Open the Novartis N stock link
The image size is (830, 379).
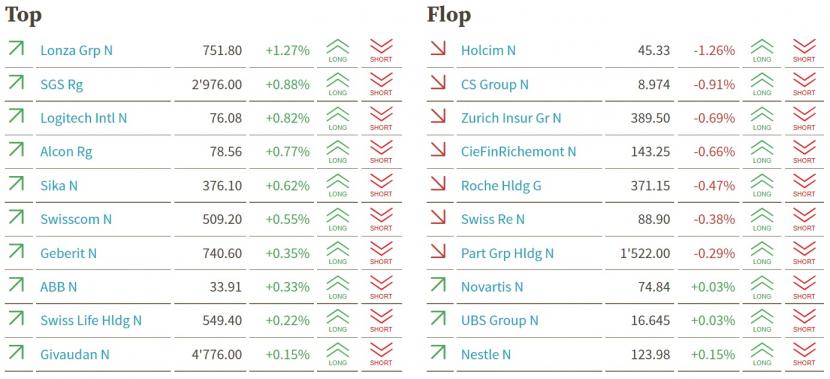[x=492, y=287]
